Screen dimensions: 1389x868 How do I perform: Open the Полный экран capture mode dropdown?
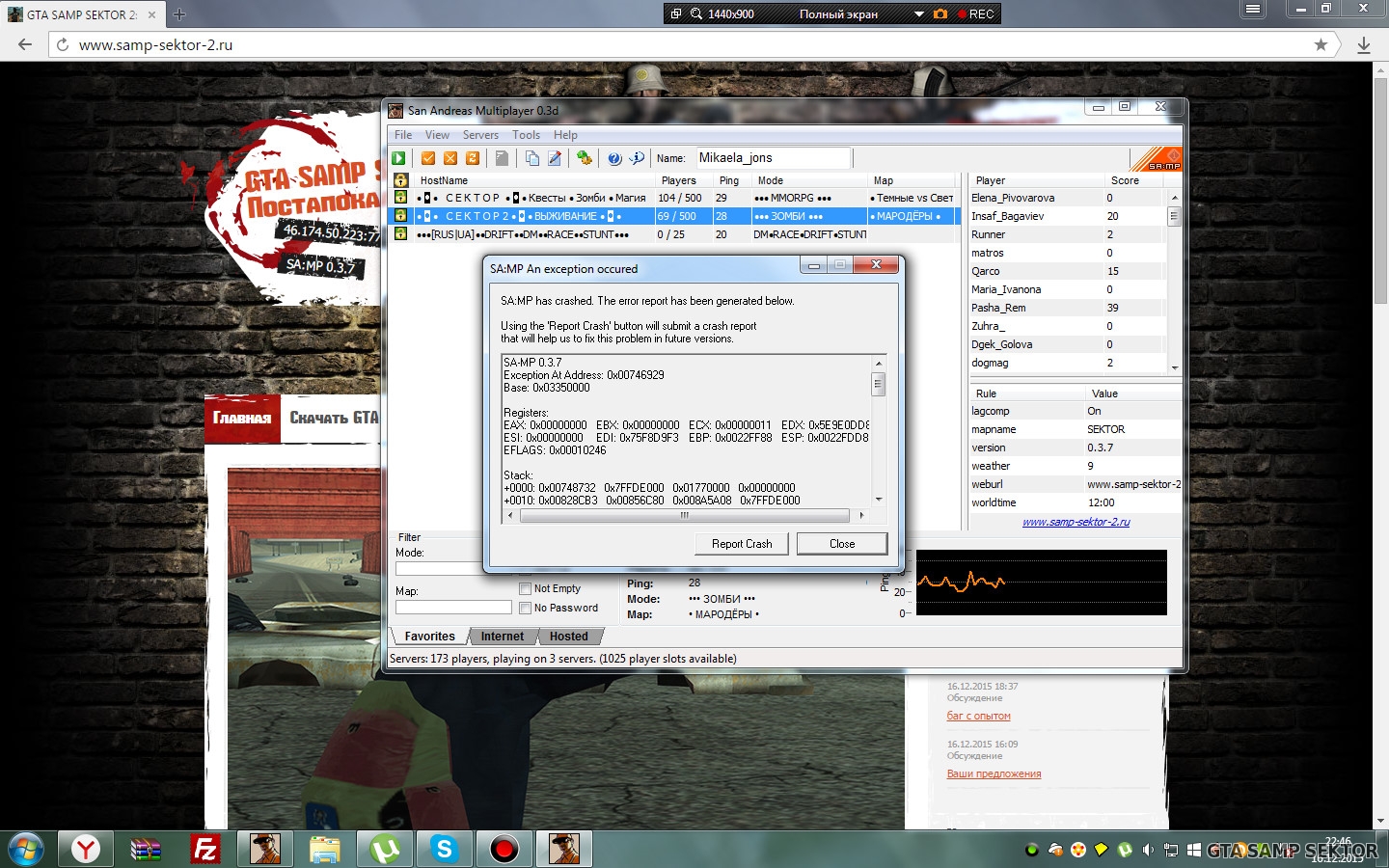[x=919, y=14]
